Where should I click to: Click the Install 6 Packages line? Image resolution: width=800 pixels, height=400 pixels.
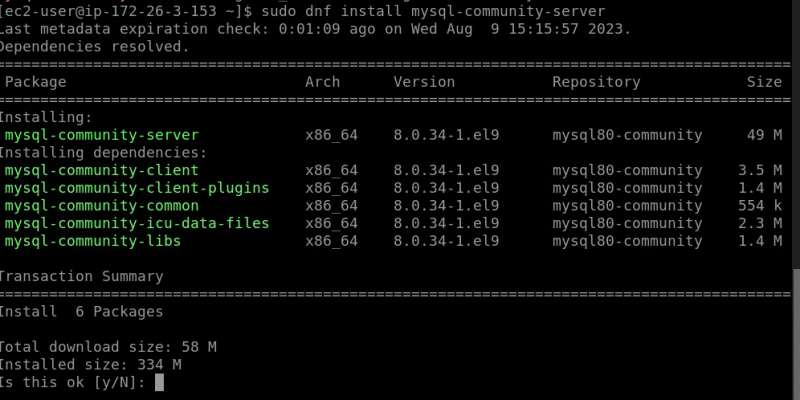pyautogui.click(x=82, y=312)
